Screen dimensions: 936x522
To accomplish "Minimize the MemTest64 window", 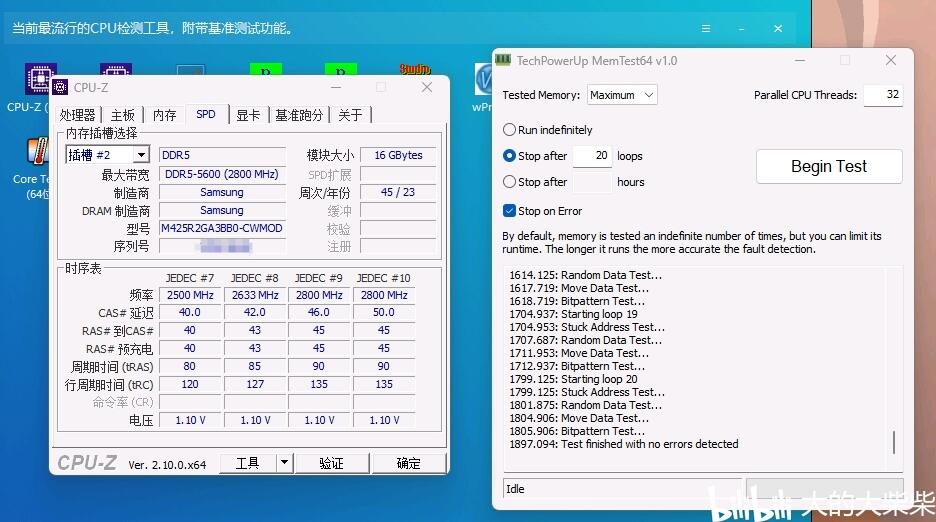I will click(800, 60).
